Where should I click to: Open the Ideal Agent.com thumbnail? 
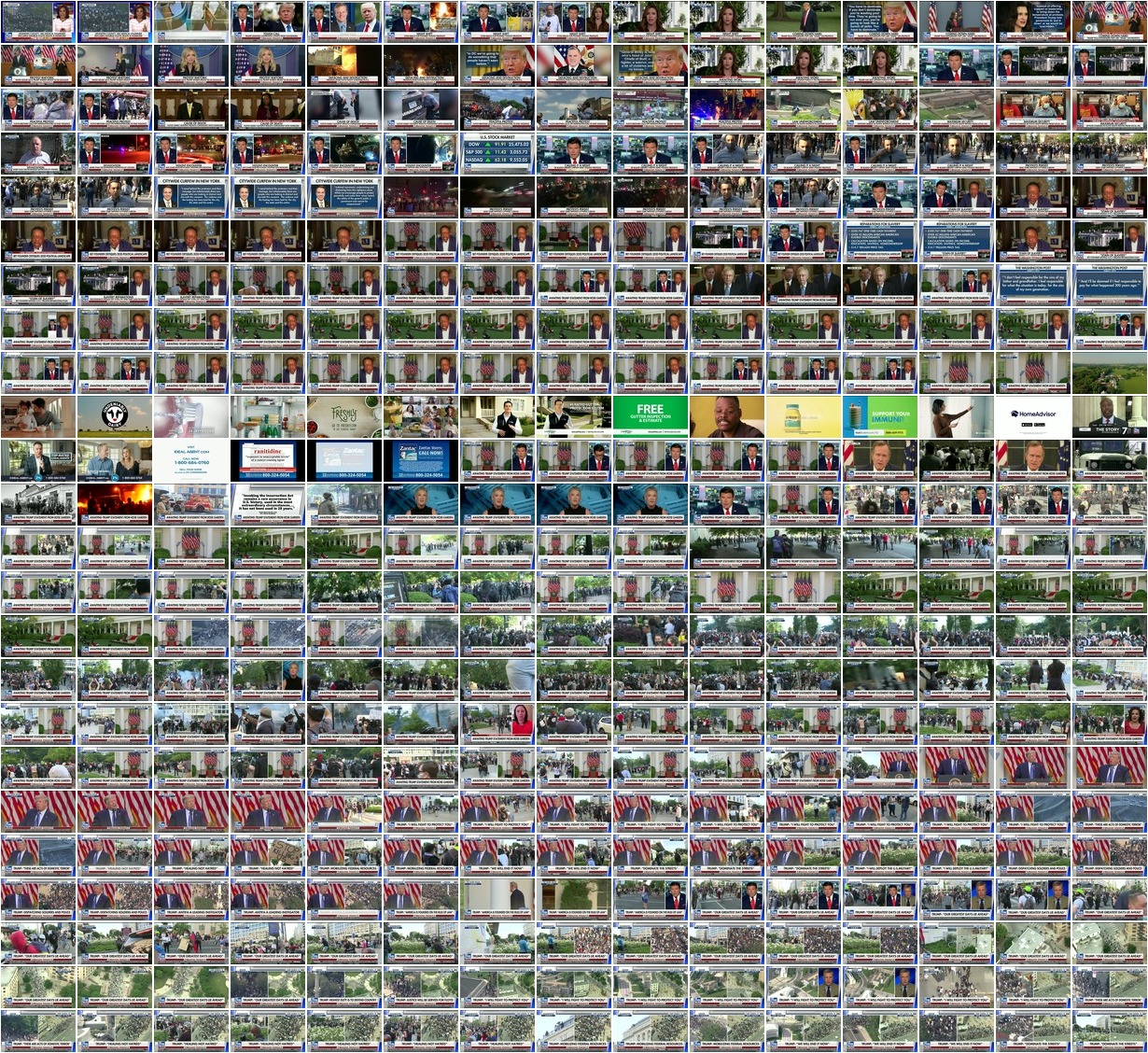tap(191, 460)
